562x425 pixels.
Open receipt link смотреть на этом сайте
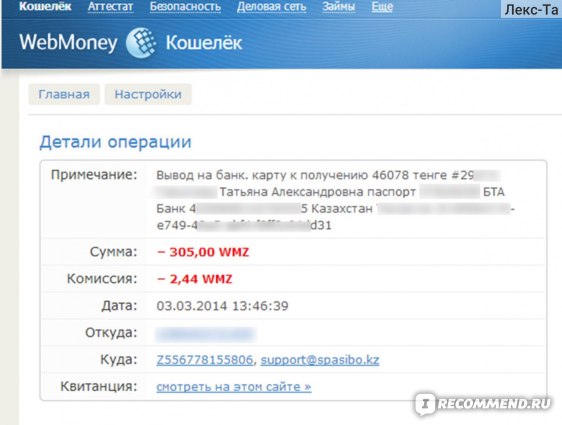tap(234, 387)
